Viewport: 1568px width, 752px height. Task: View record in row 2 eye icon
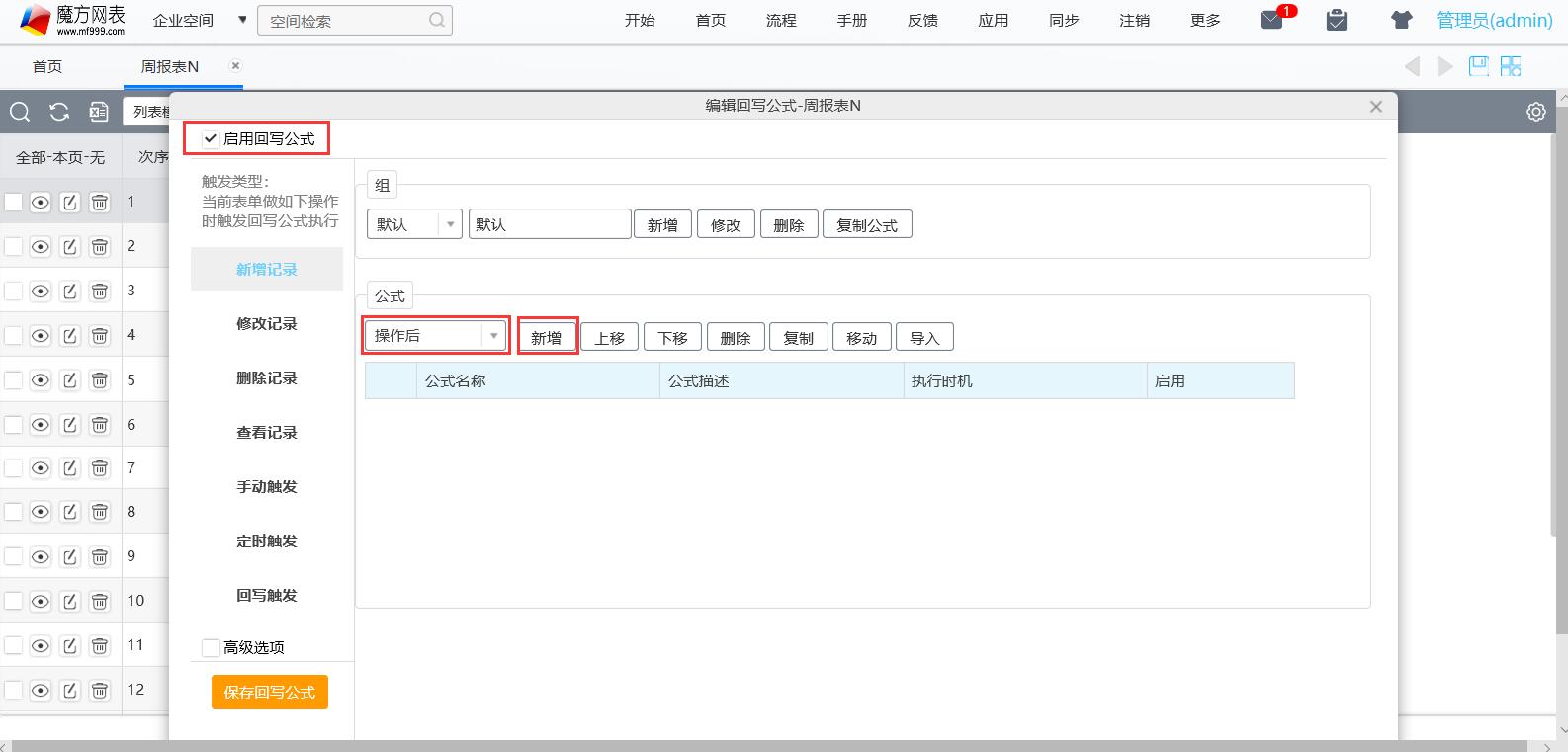tap(41, 247)
